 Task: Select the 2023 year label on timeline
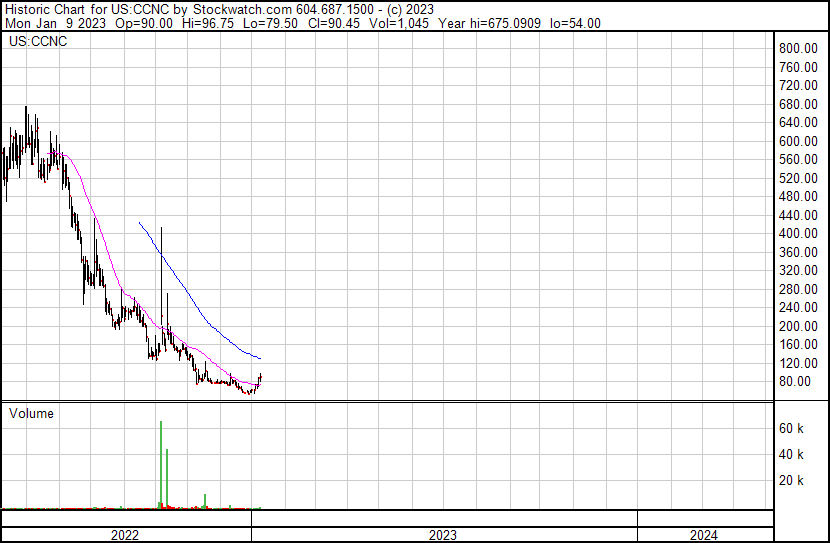(443, 535)
